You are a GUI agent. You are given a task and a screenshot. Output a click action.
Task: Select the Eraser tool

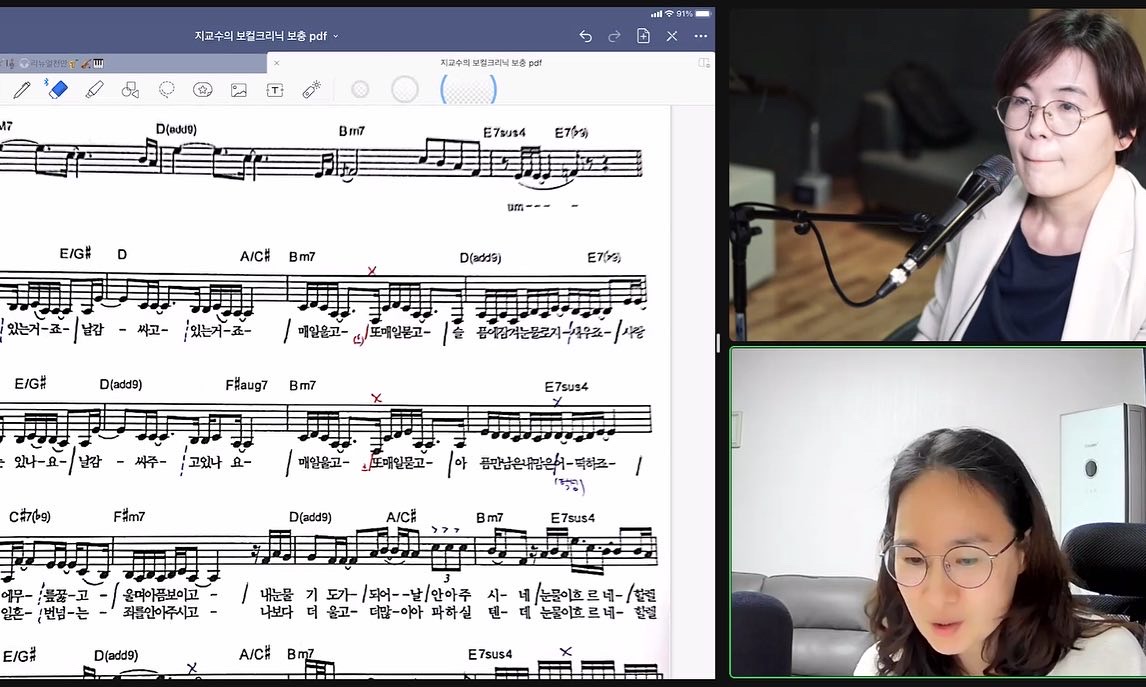pyautogui.click(x=56, y=89)
